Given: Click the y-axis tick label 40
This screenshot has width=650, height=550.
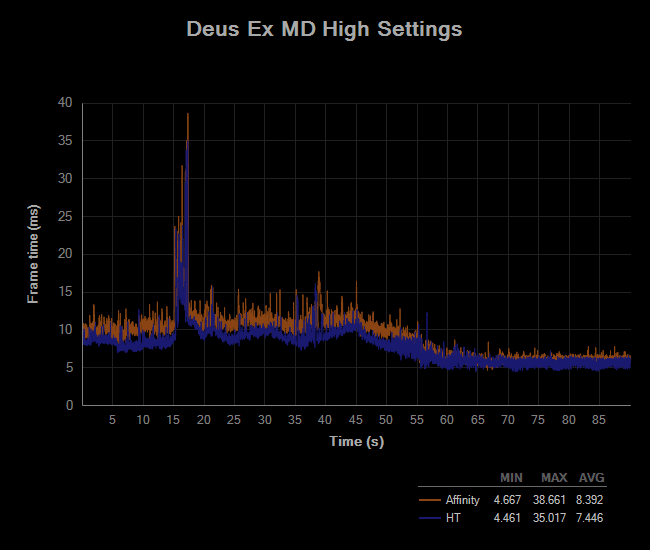Looking at the screenshot, I should [65, 102].
